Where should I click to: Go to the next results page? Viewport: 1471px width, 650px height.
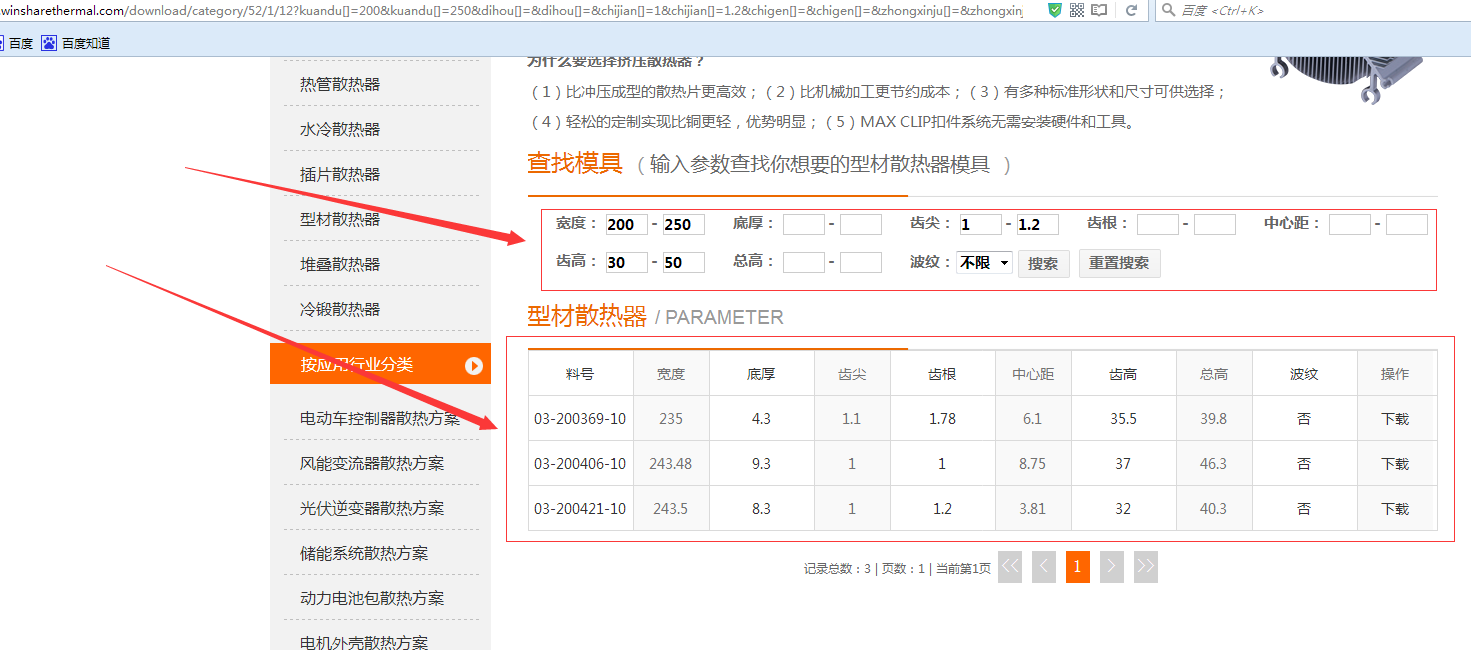[x=1111, y=567]
